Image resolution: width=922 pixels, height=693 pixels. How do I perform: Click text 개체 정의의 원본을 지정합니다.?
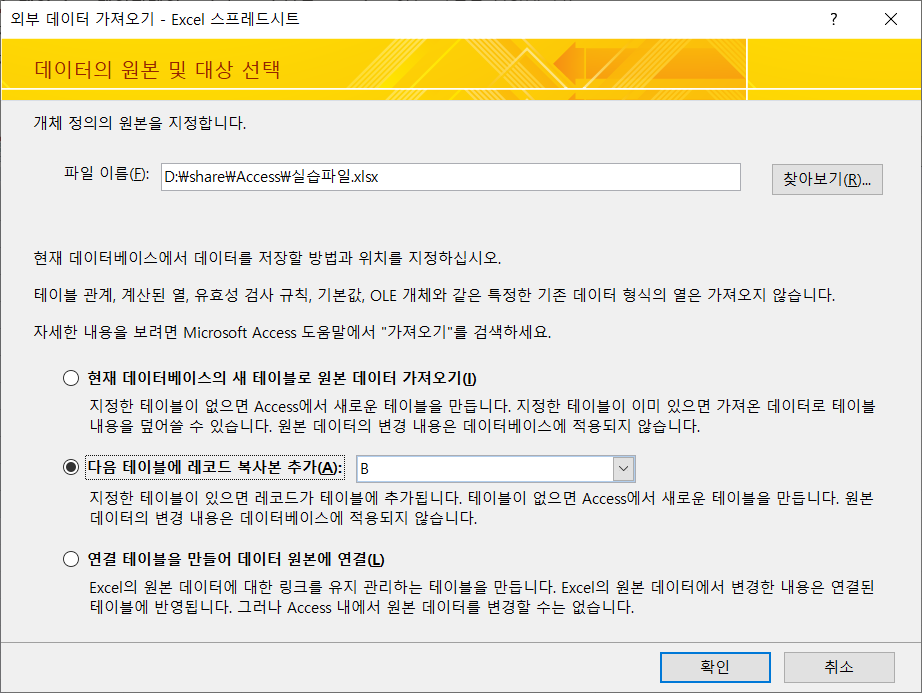pos(140,123)
